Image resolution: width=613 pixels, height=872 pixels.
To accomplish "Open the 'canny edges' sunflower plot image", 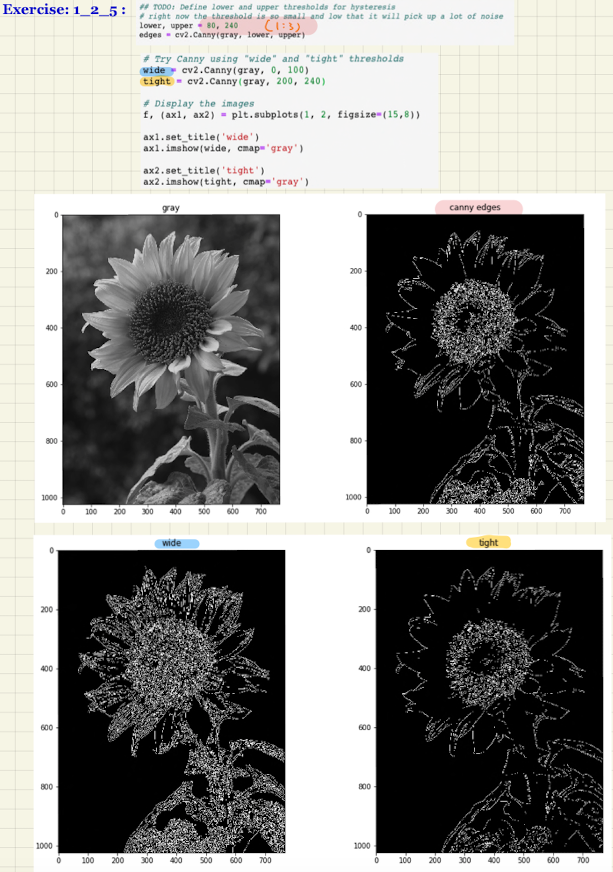I will [475, 359].
